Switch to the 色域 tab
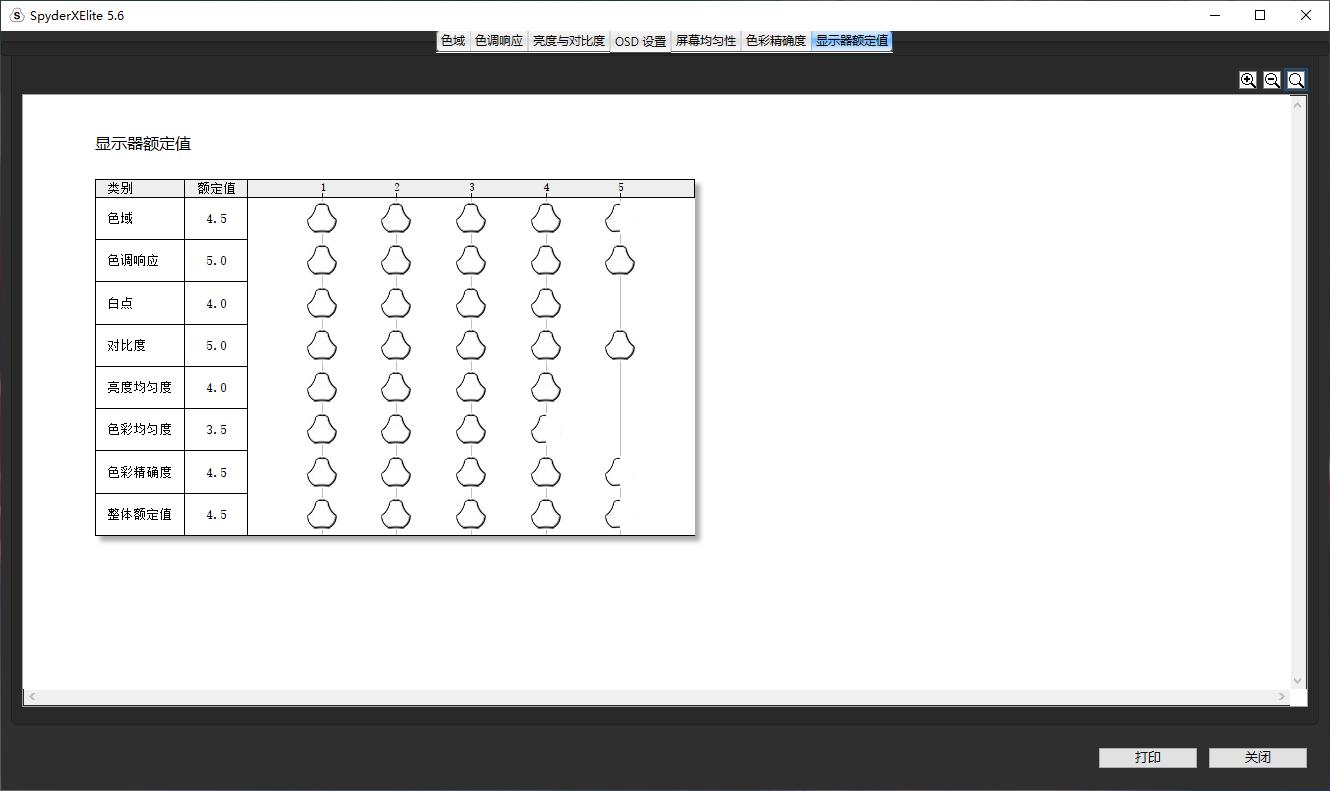Image resolution: width=1330 pixels, height=791 pixels. (453, 41)
